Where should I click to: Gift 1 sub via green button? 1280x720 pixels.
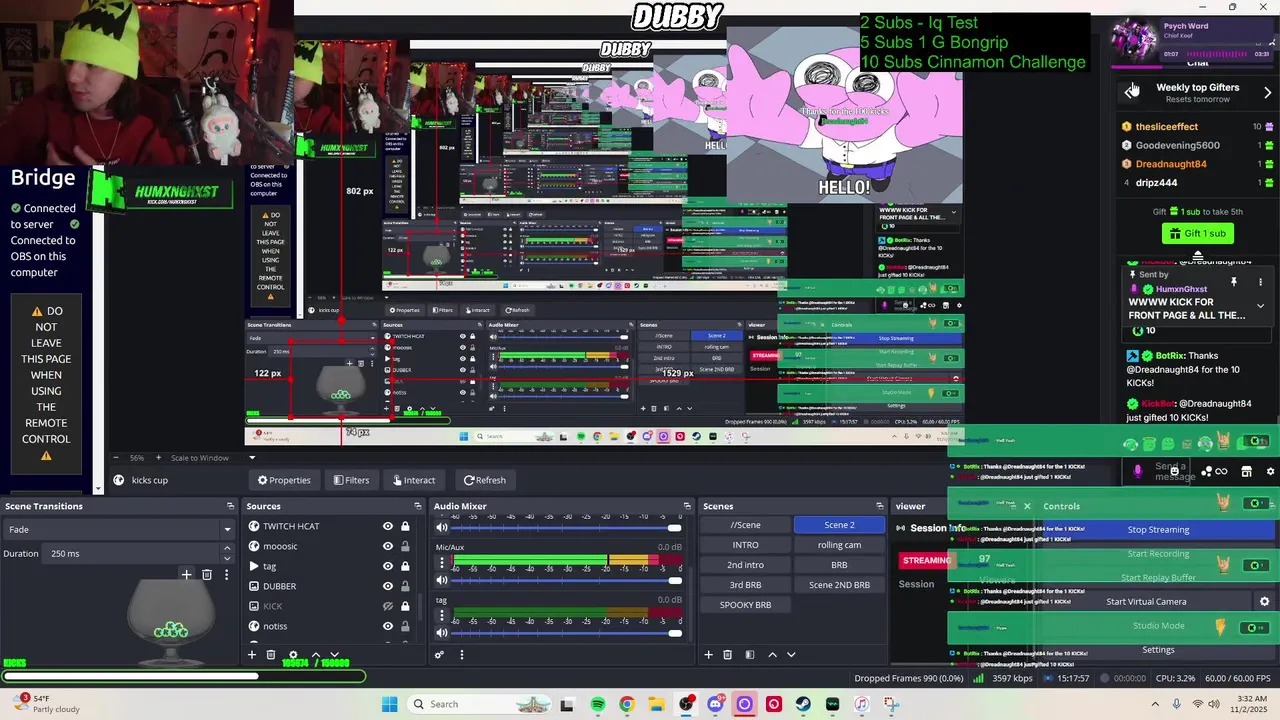click(x=1197, y=233)
